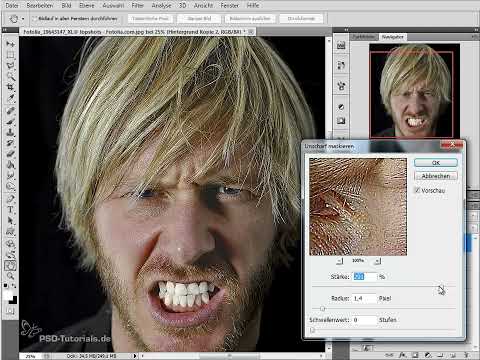Click OK in Unscharf maskieren dialog

tap(436, 162)
